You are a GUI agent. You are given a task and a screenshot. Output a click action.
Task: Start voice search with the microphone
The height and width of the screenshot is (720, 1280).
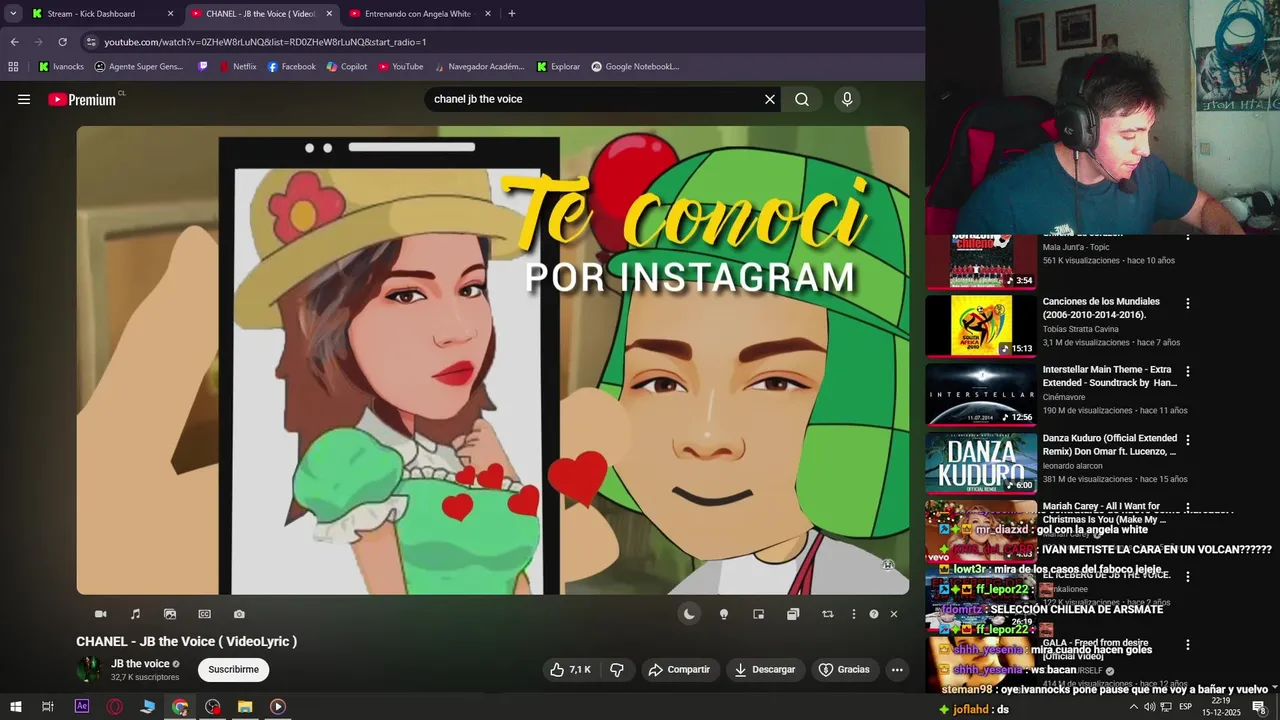(x=847, y=99)
